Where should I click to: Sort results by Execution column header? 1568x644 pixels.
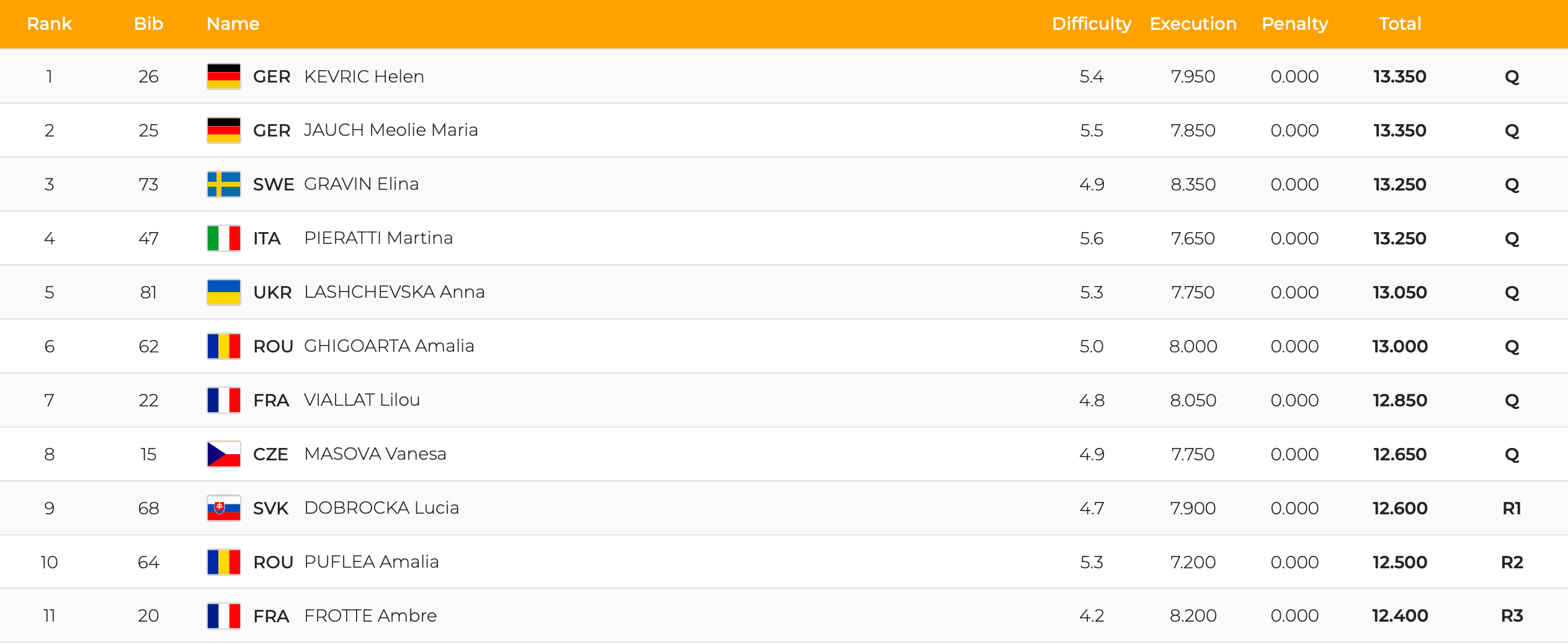pos(1193,24)
